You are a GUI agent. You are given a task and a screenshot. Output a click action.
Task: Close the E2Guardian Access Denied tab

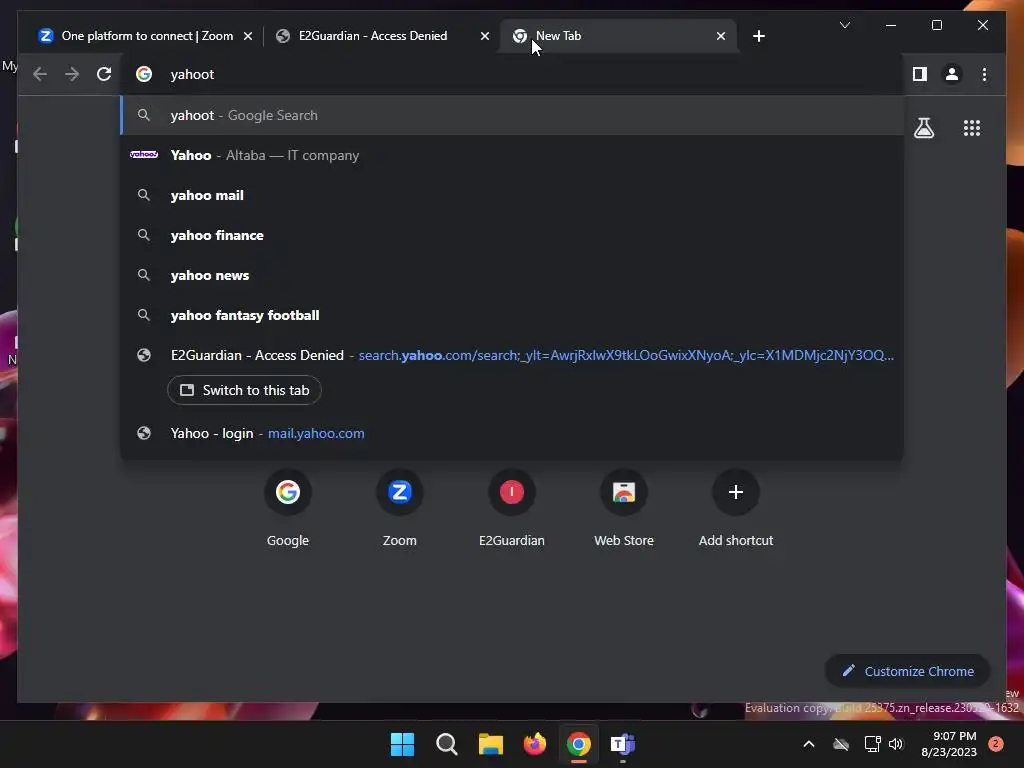[485, 36]
